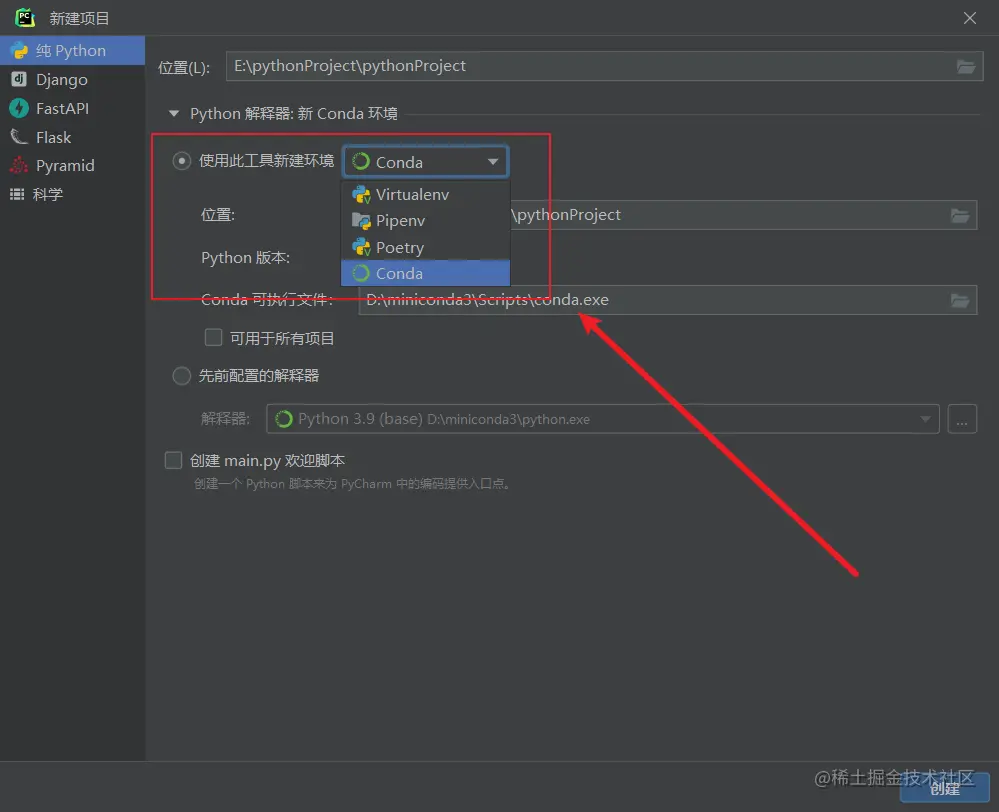Choose the 科学 project type
Image resolution: width=999 pixels, height=812 pixels.
point(72,194)
